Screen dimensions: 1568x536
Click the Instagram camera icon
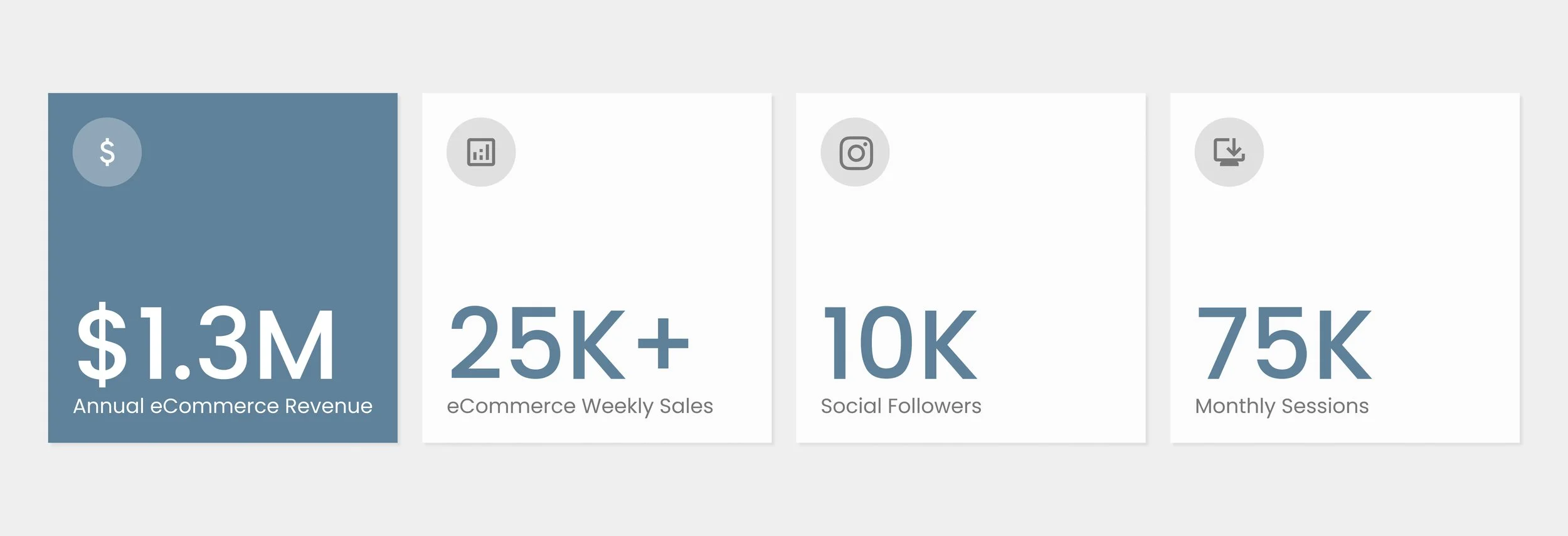tap(856, 153)
